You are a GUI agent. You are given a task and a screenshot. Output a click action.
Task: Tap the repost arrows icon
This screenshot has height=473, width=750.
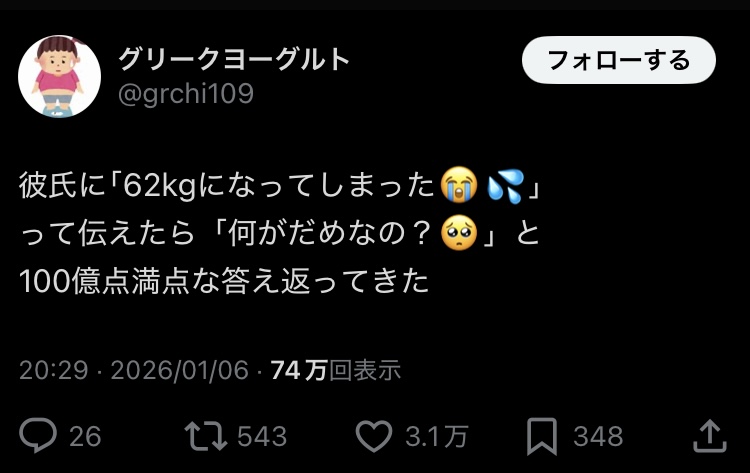[x=206, y=436]
